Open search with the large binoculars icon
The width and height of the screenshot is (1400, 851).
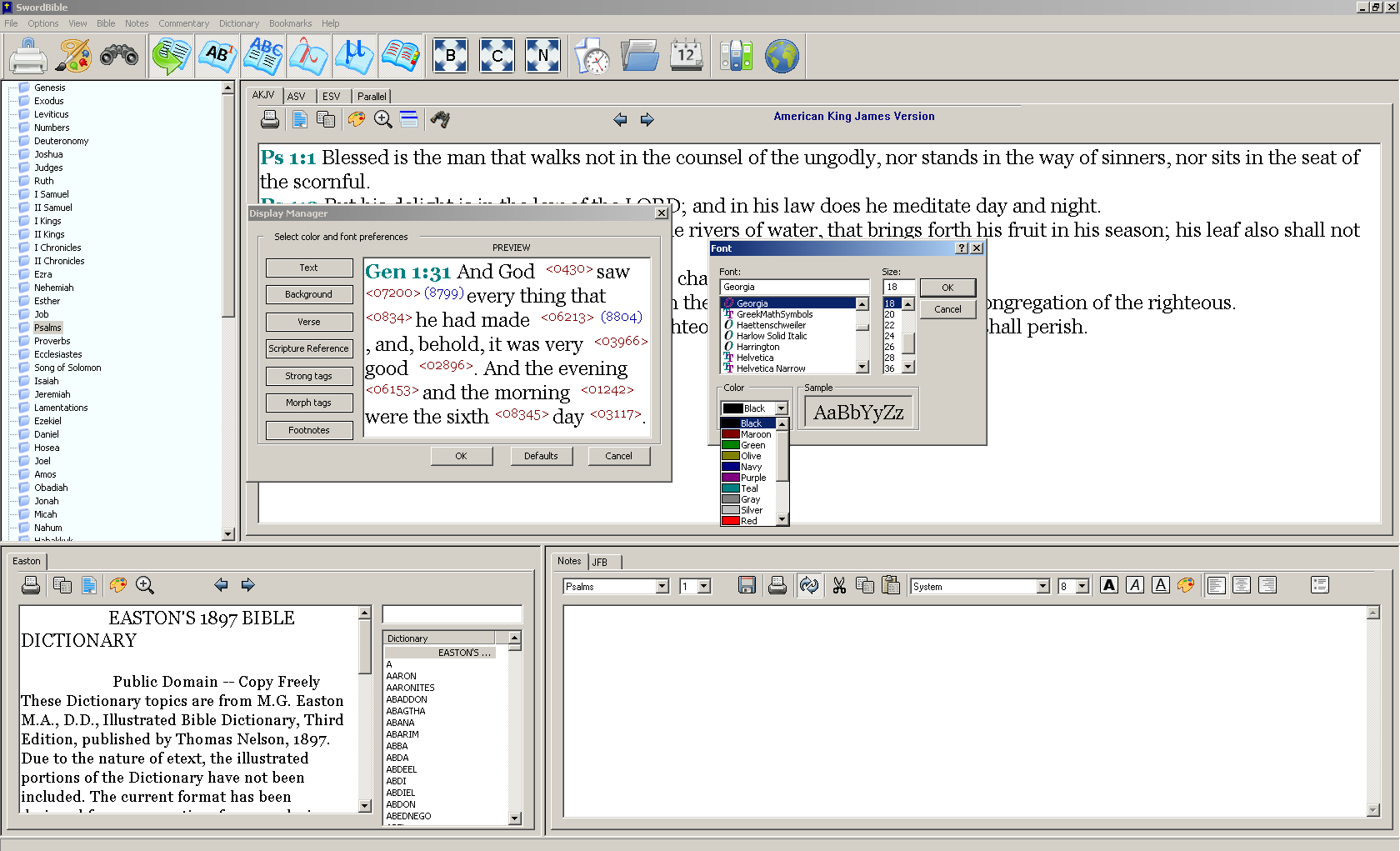pos(119,56)
